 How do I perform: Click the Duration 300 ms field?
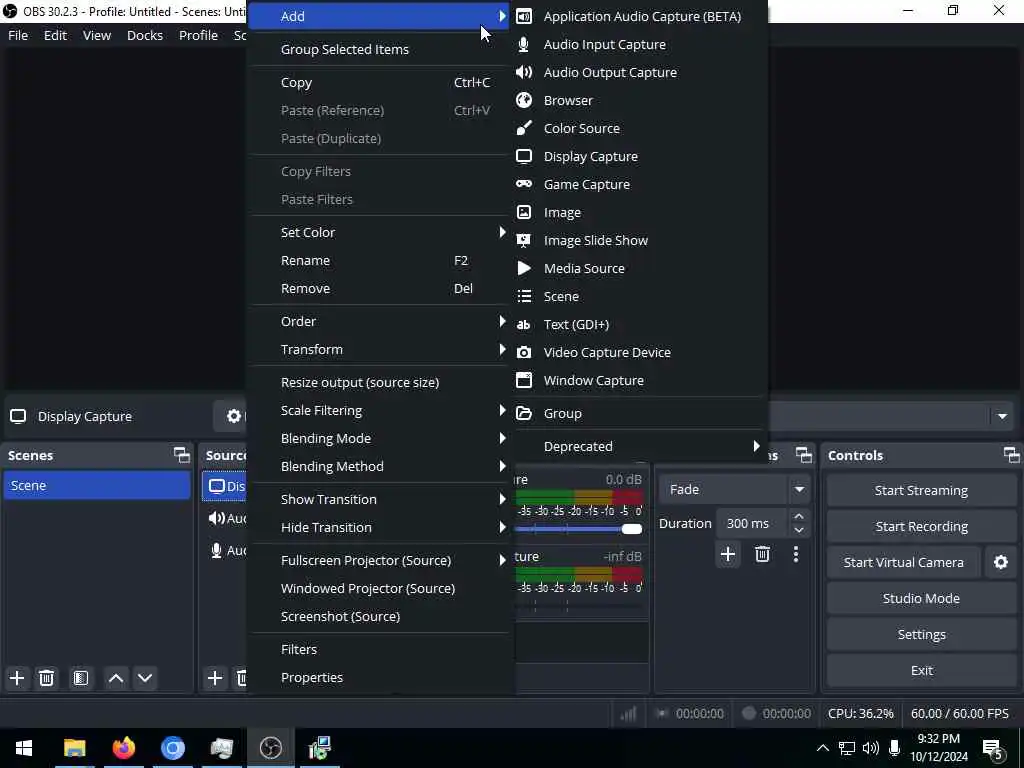coord(754,523)
